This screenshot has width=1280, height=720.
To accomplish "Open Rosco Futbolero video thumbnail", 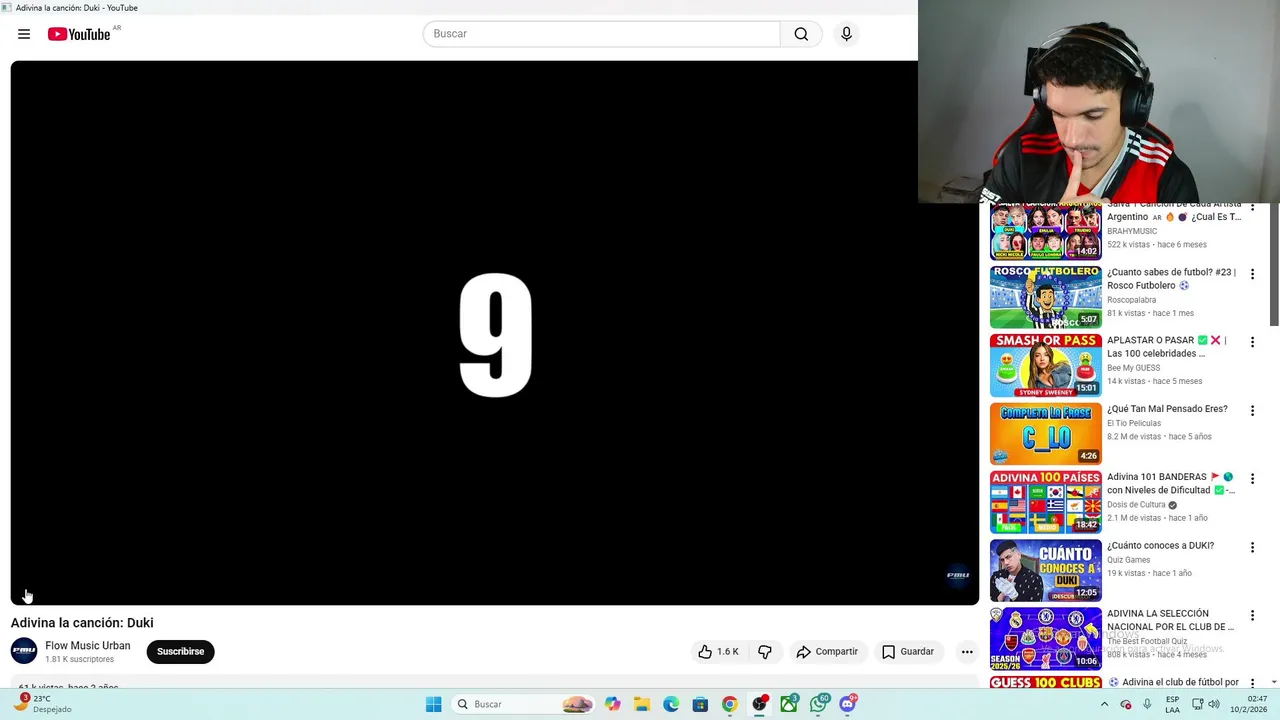I will (1045, 297).
